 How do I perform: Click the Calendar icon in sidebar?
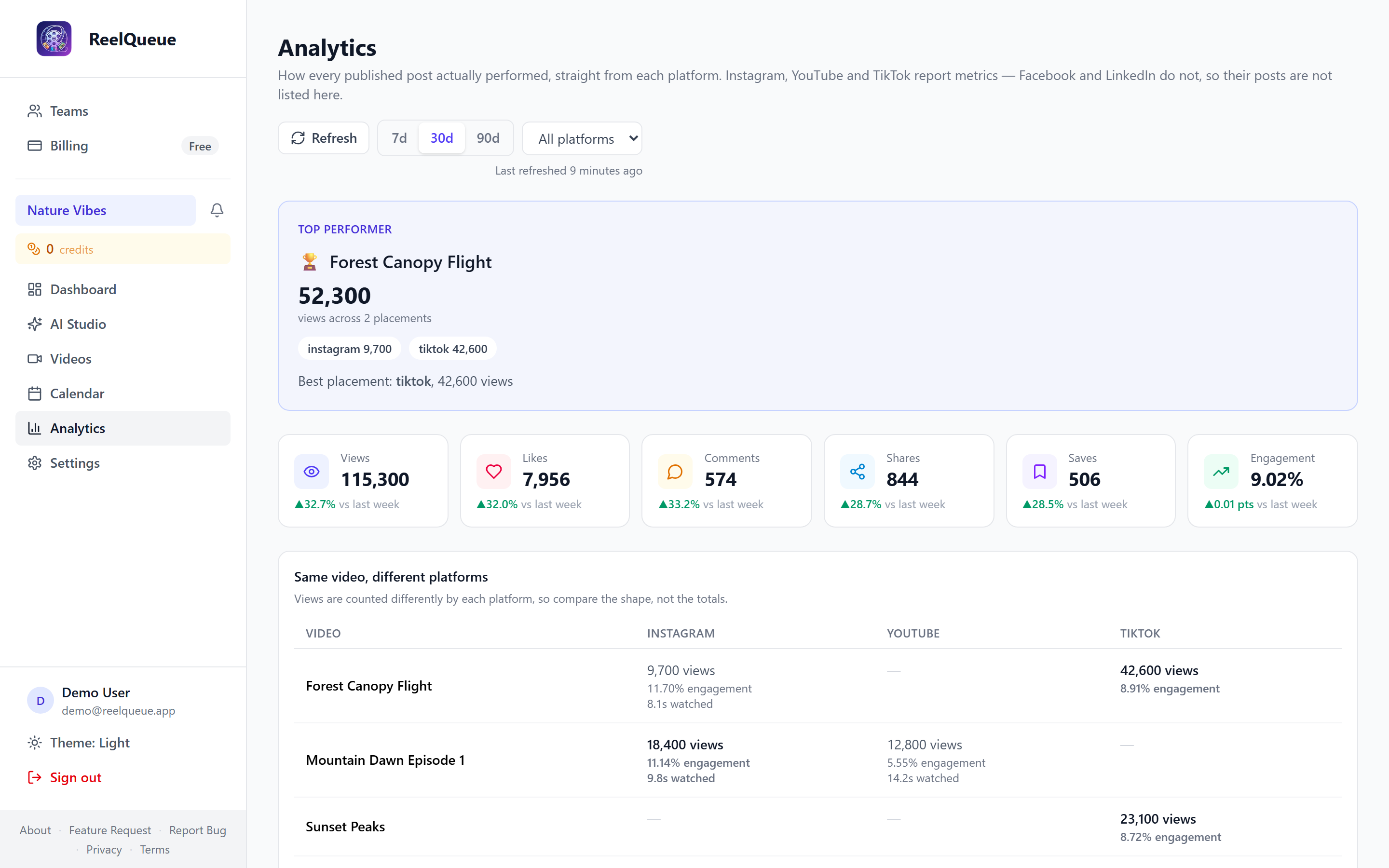(34, 393)
